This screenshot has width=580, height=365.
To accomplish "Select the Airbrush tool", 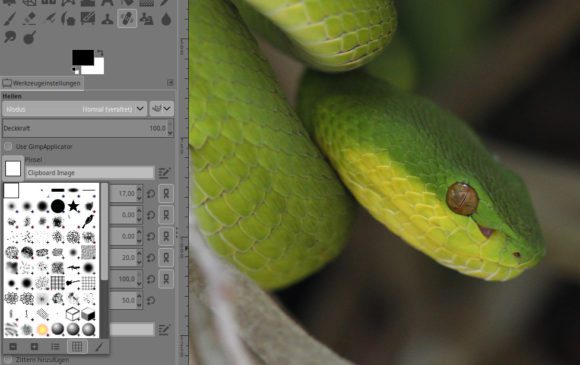I will coord(49,19).
